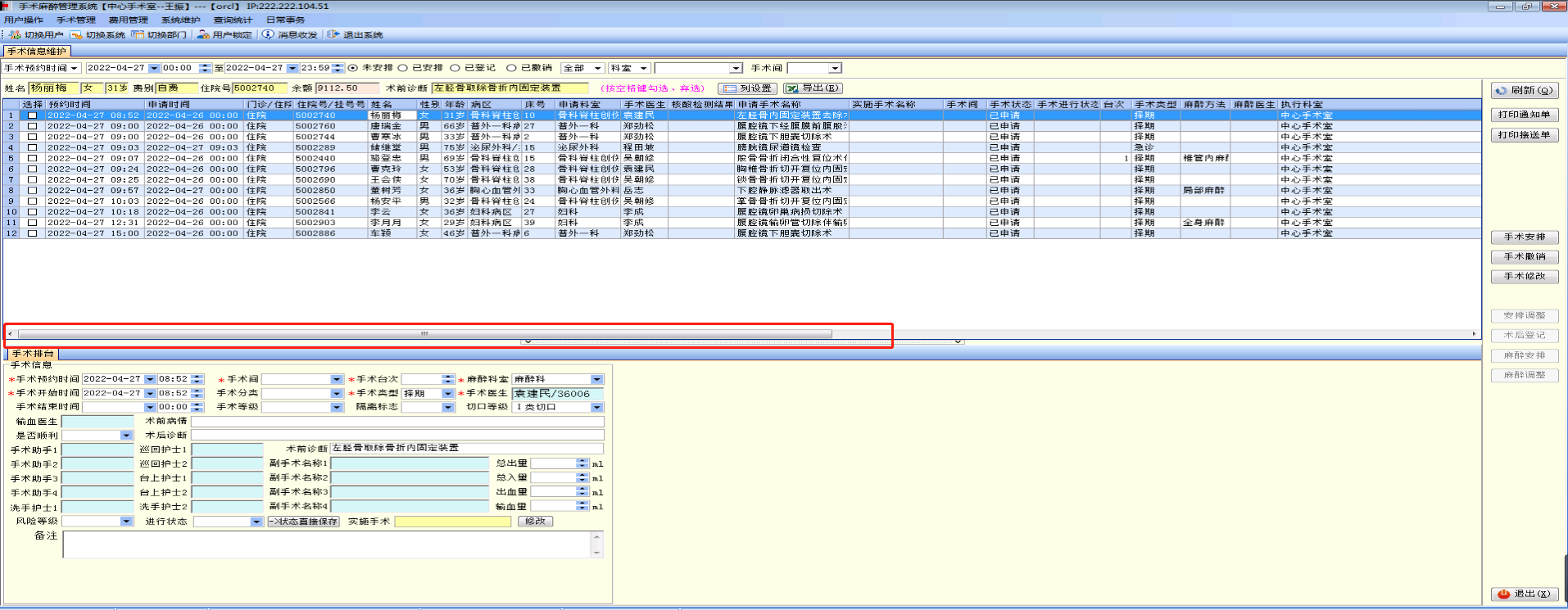Open the 手术管理 menu
The height and width of the screenshot is (610, 1568).
[x=76, y=20]
